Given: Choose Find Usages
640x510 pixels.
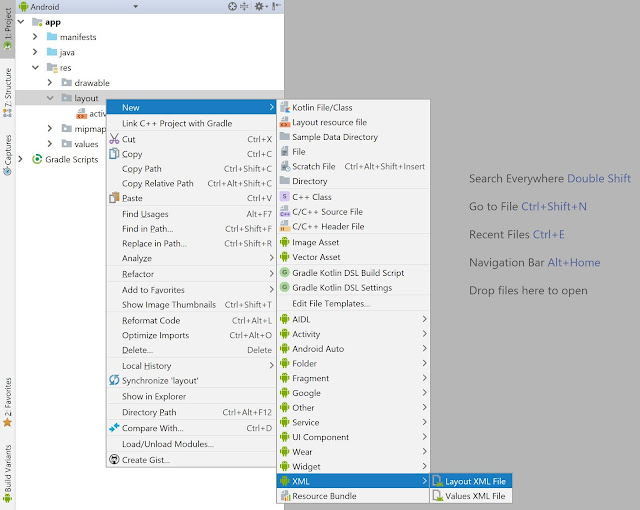Looking at the screenshot, I should point(191,214).
